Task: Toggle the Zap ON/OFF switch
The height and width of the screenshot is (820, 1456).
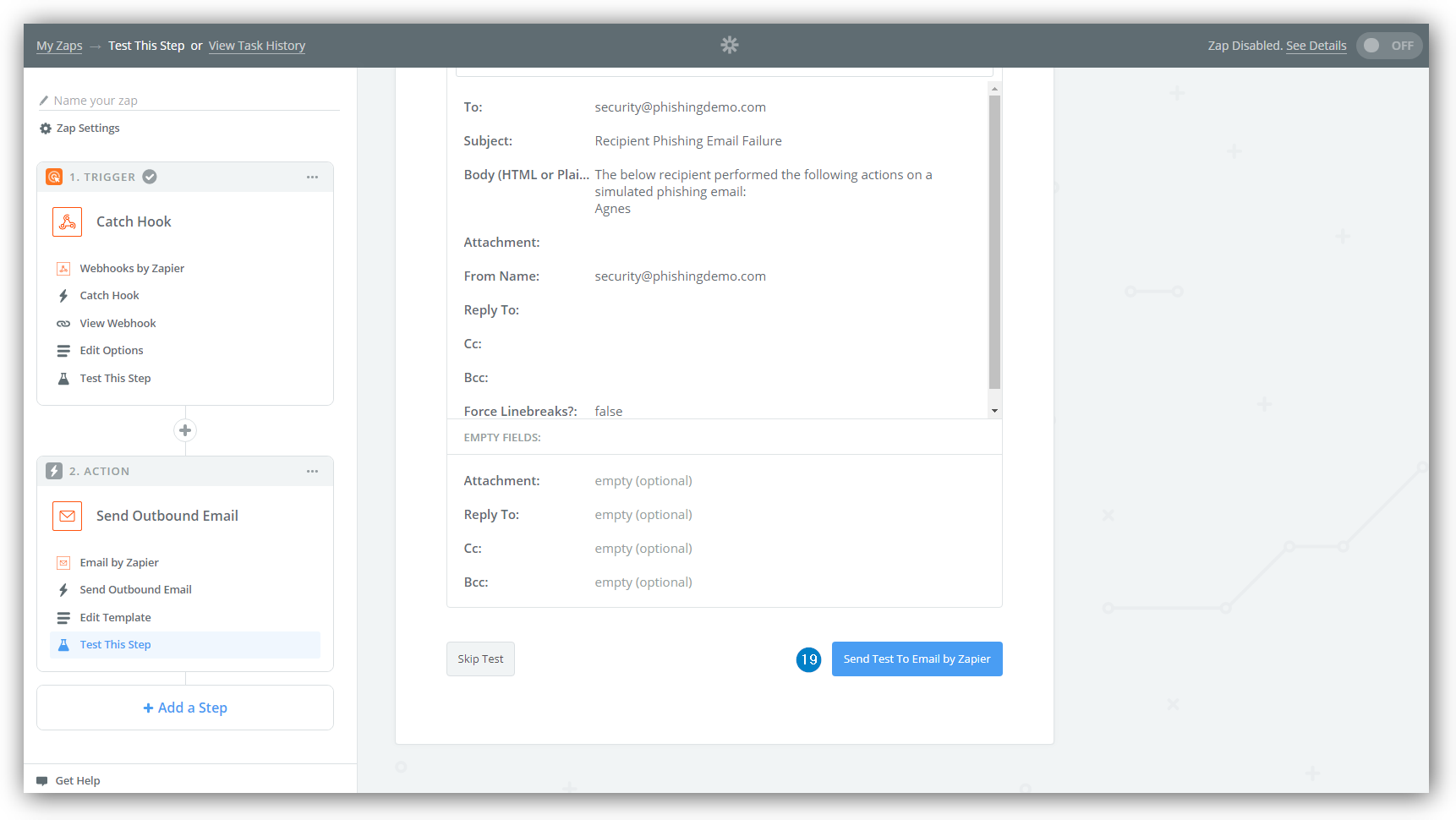Action: click(x=1389, y=46)
